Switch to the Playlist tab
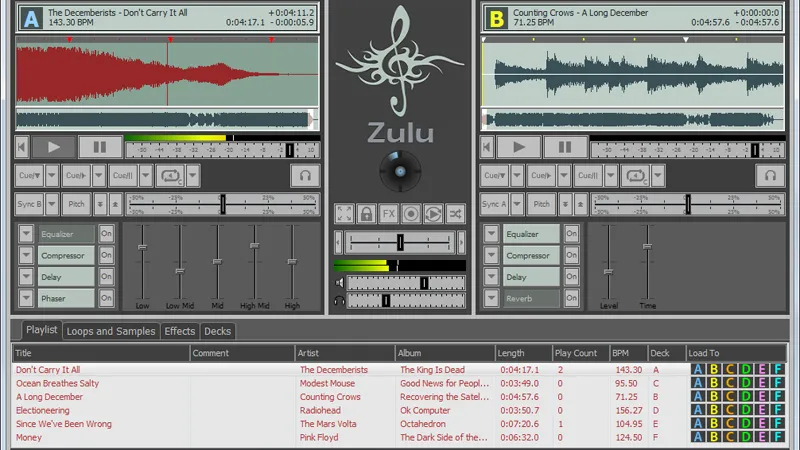 pos(41,330)
